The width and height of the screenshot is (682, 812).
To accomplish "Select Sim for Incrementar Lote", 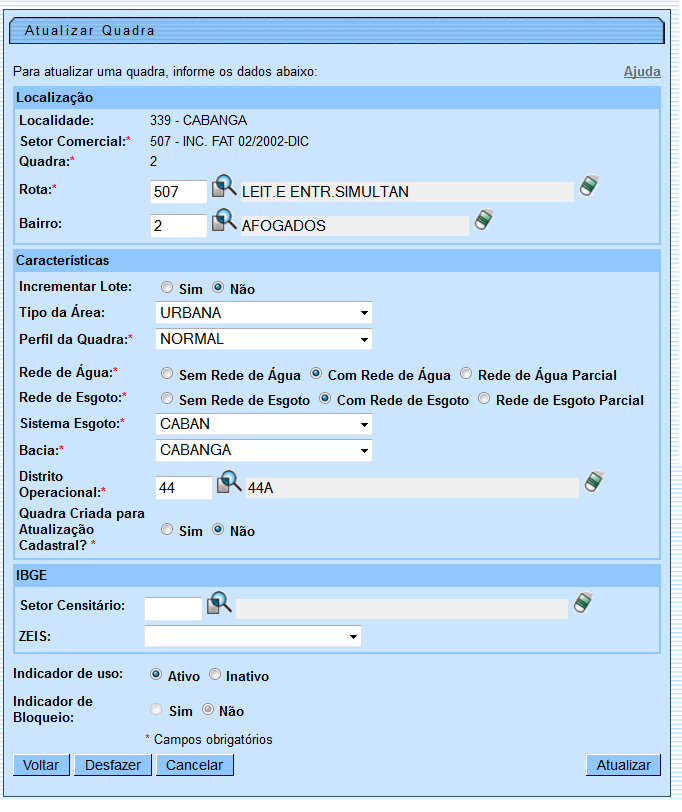I will coord(167,288).
